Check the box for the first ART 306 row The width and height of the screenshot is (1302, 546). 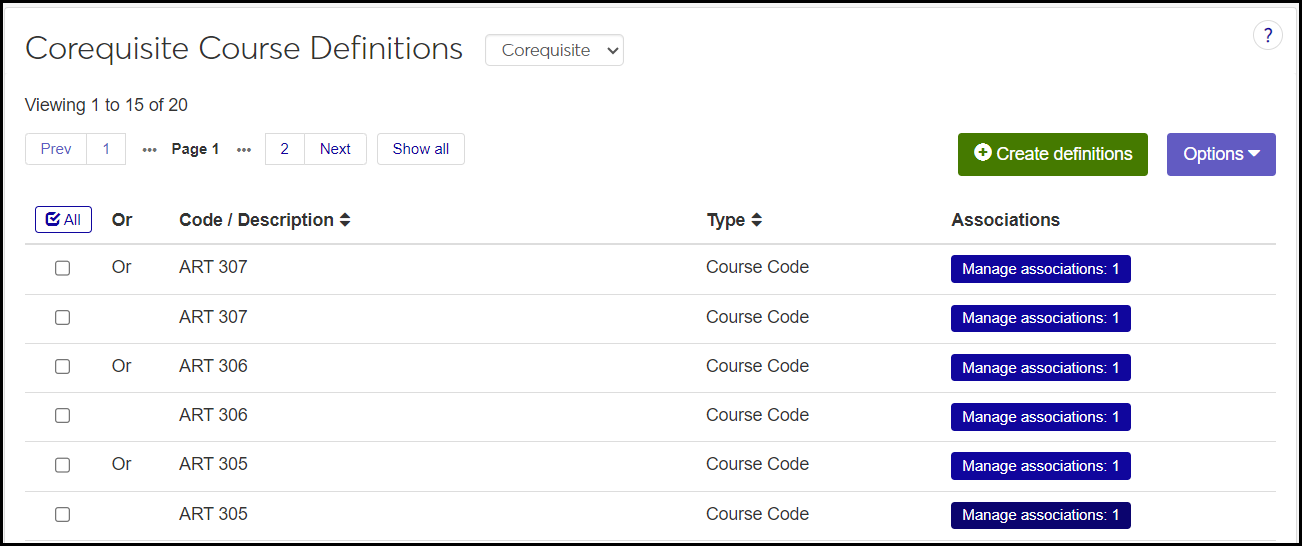tap(62, 367)
